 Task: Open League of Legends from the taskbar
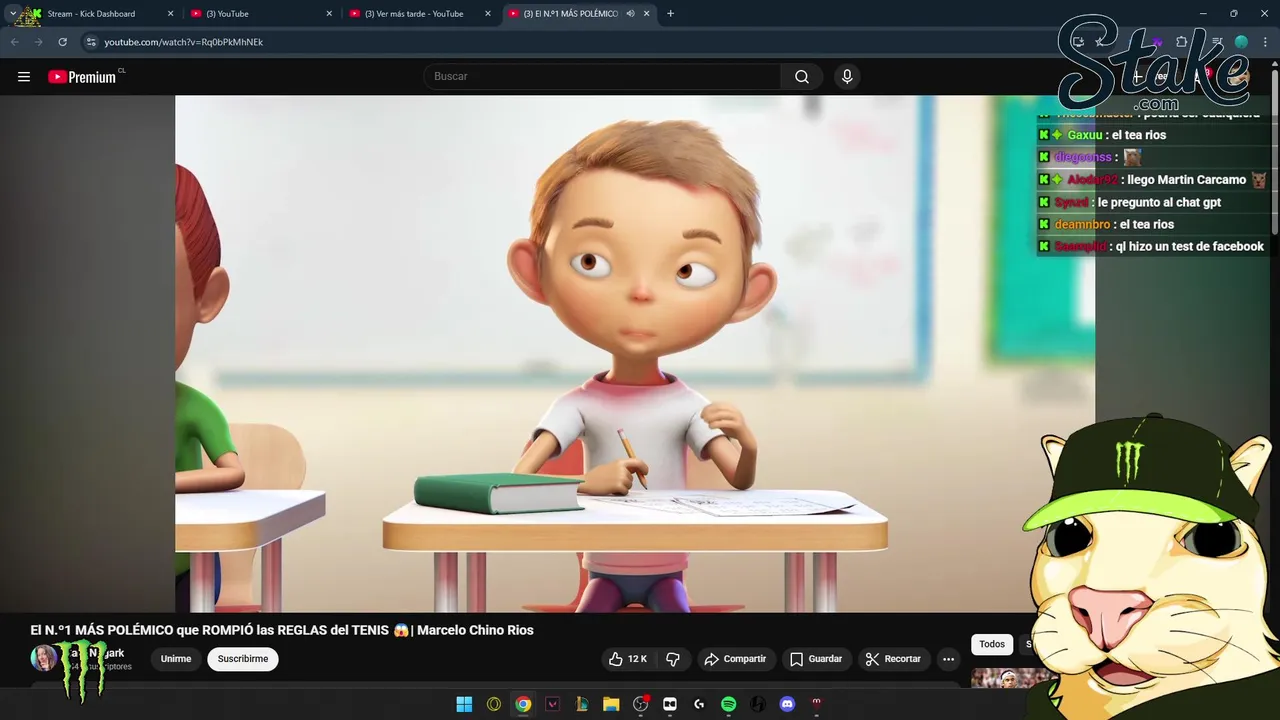[x=582, y=704]
